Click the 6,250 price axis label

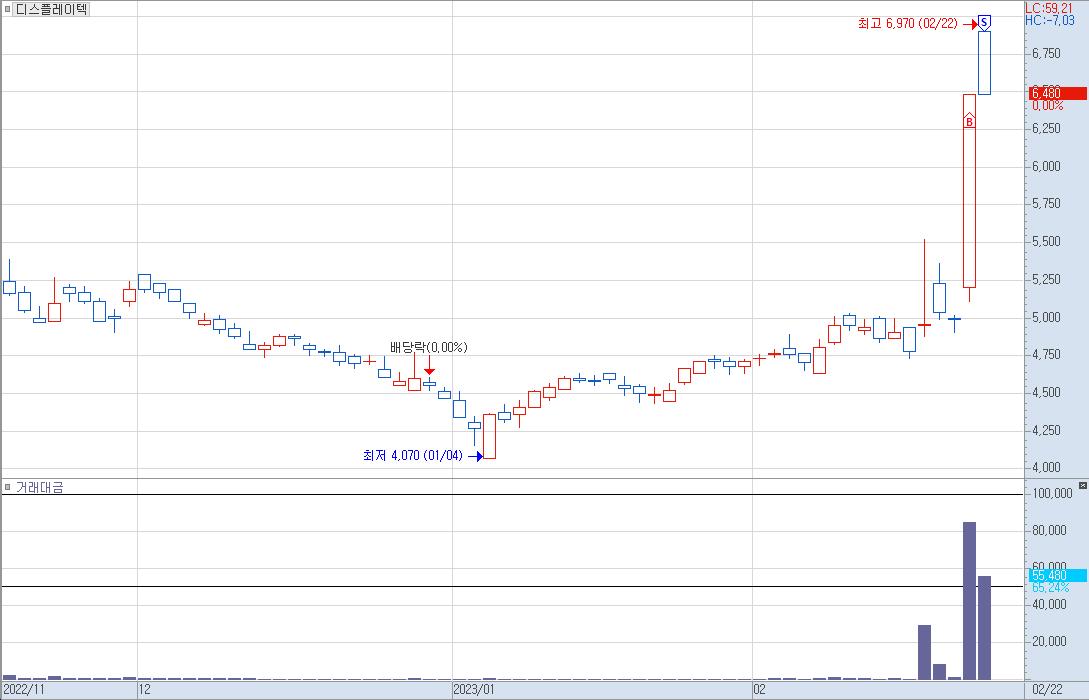coord(1046,128)
